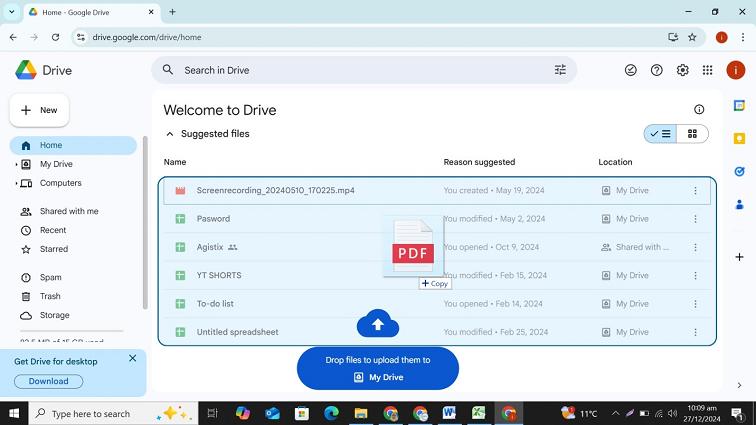Click the New button
This screenshot has width=756, height=425.
coord(39,110)
